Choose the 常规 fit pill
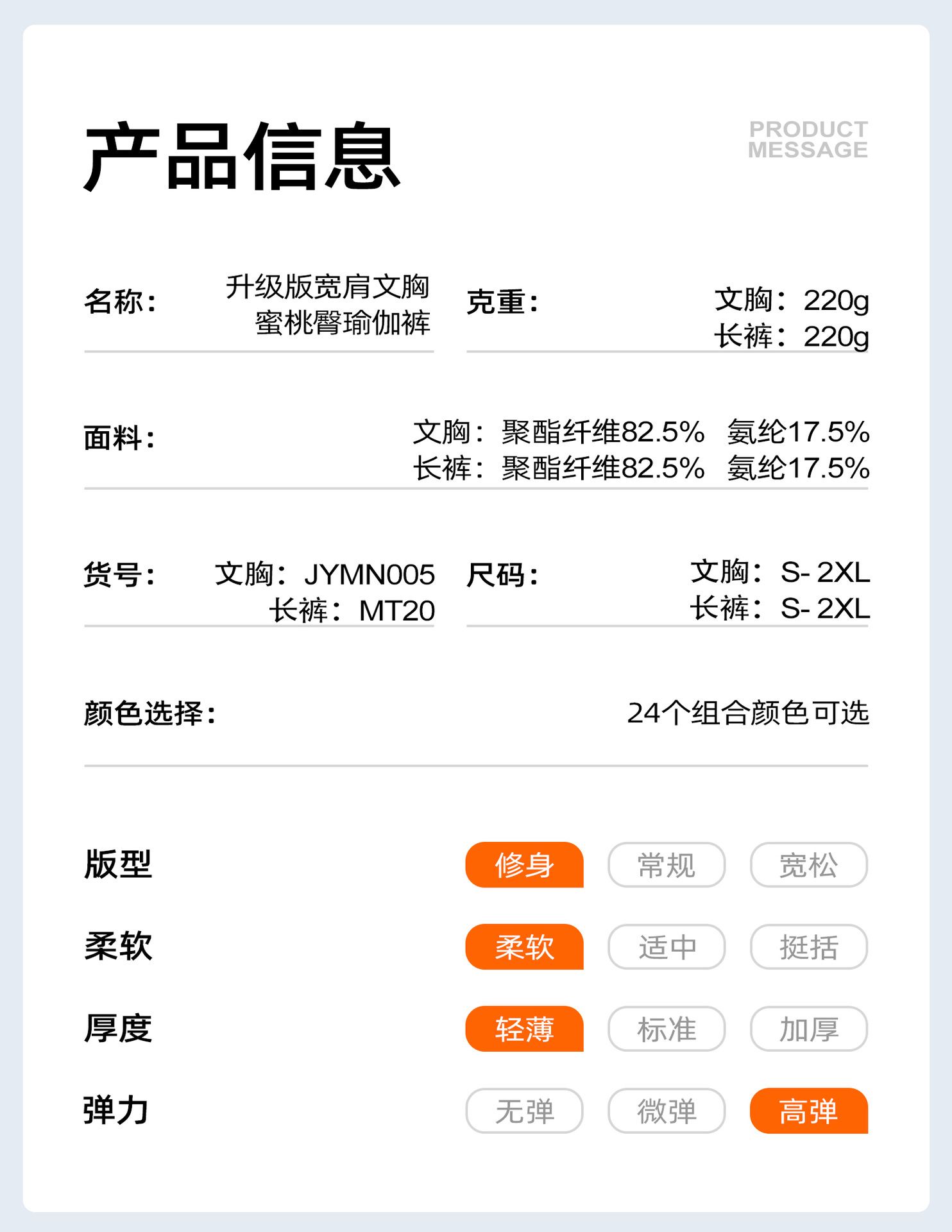The height and width of the screenshot is (1232, 952). [667, 865]
